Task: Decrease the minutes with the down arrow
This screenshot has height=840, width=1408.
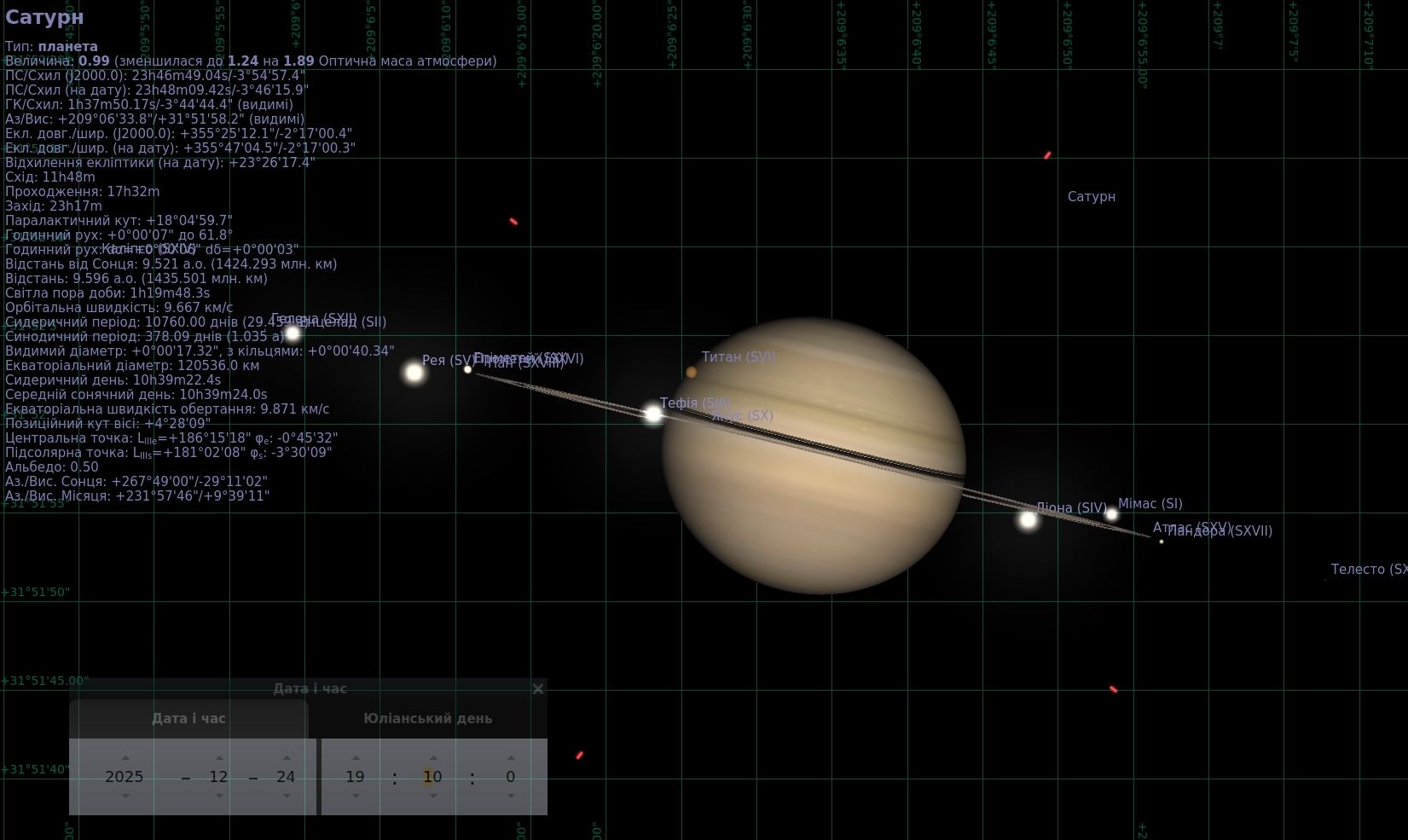Action: click(x=433, y=796)
